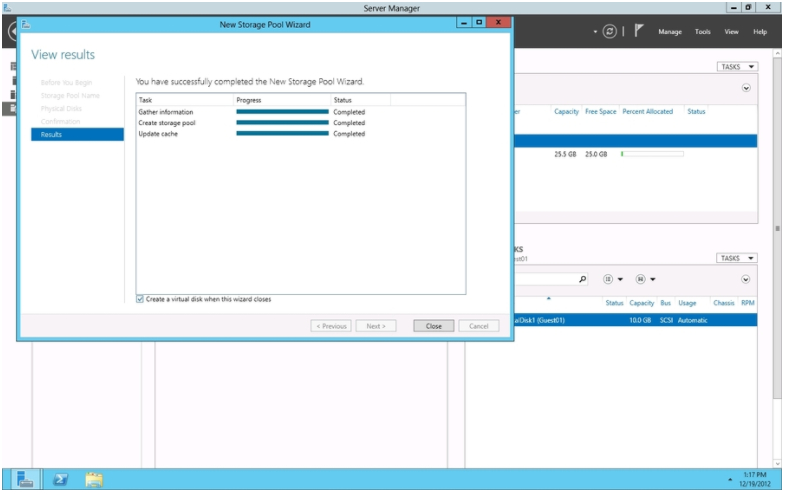The image size is (786, 494).
Task: Select the highlighted storage pool row
Action: pyautogui.click(x=636, y=141)
